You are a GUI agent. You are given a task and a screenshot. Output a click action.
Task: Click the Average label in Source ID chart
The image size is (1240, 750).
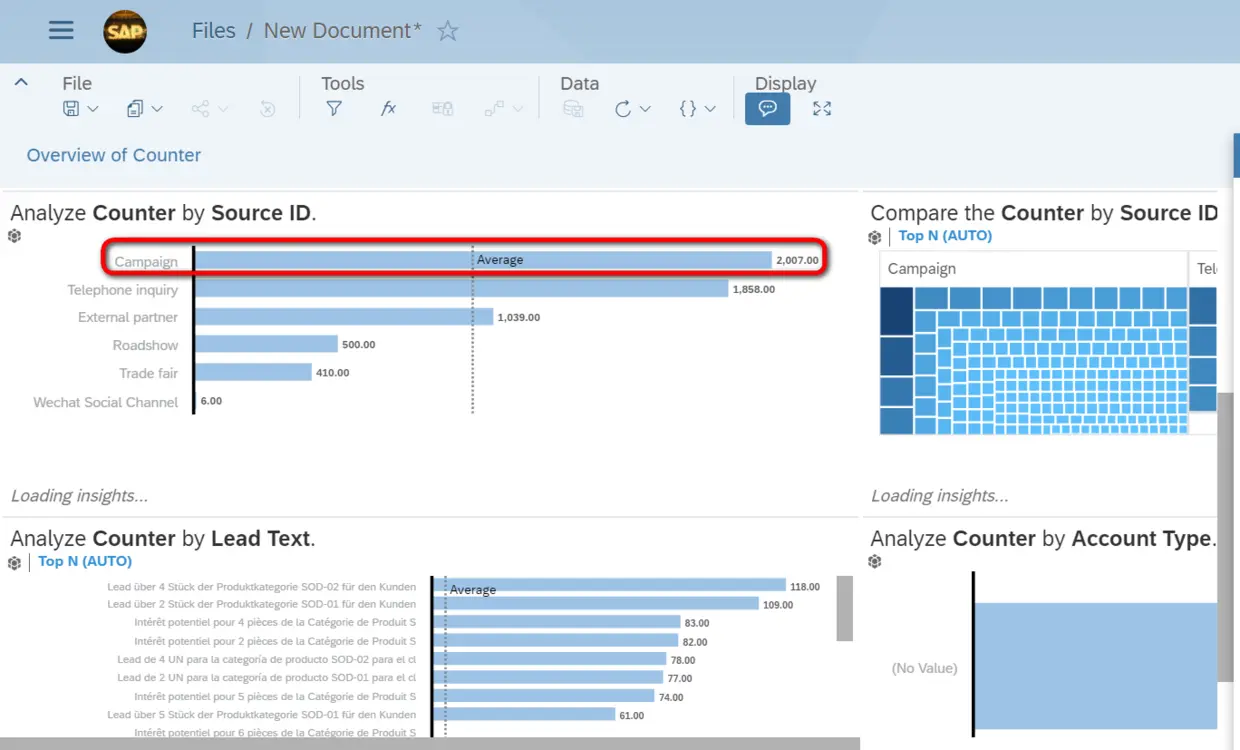(500, 260)
